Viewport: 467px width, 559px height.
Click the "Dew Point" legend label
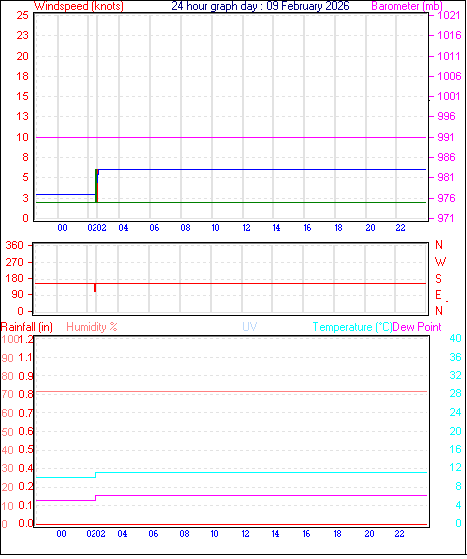(417, 327)
